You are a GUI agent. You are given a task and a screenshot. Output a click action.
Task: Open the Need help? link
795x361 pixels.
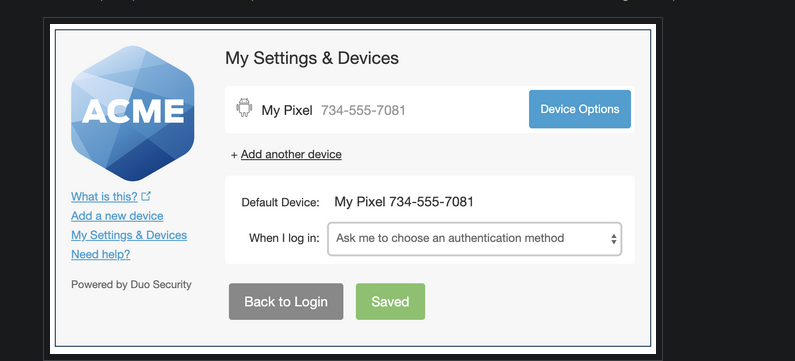click(x=100, y=255)
